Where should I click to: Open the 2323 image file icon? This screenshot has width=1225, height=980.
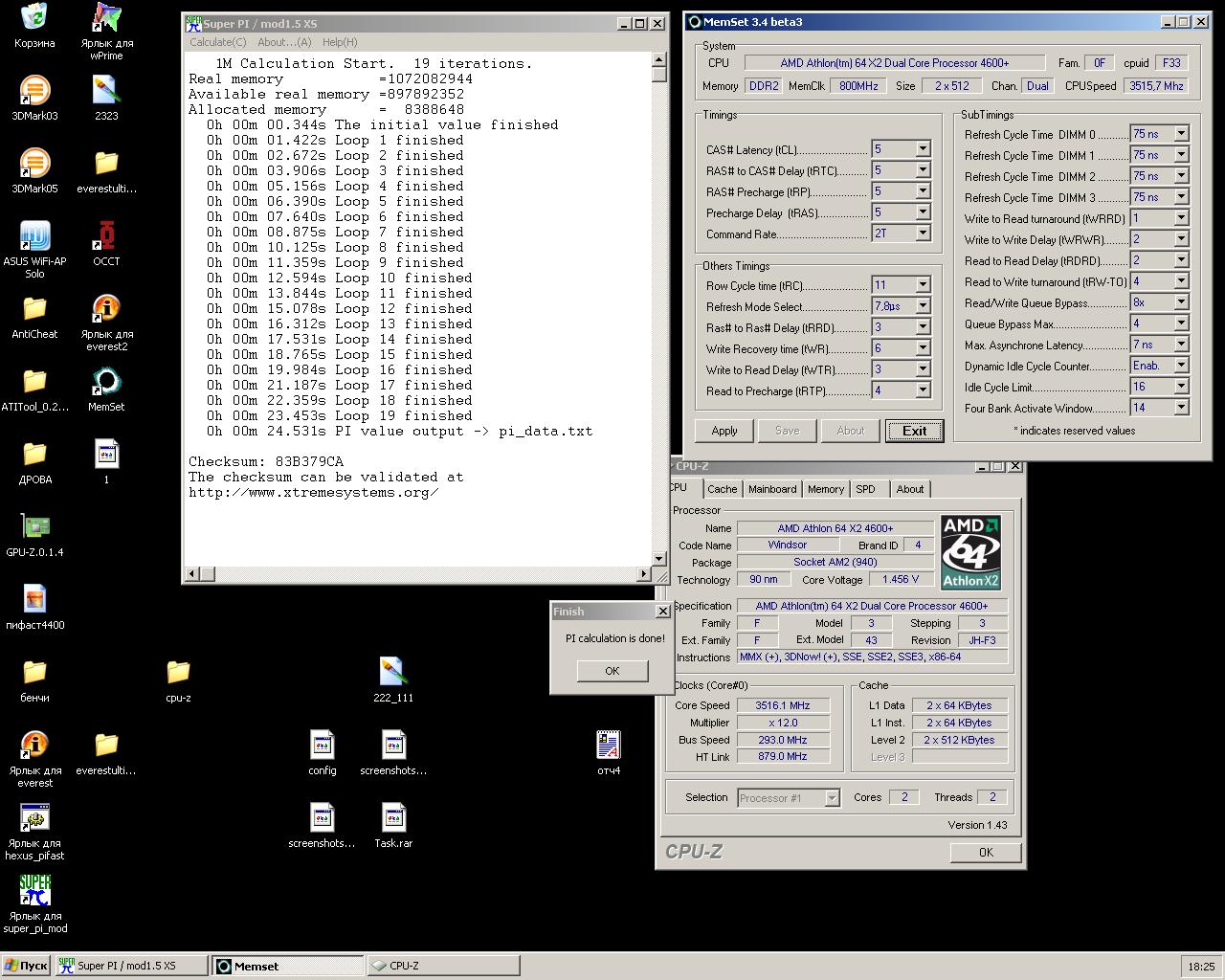click(106, 90)
